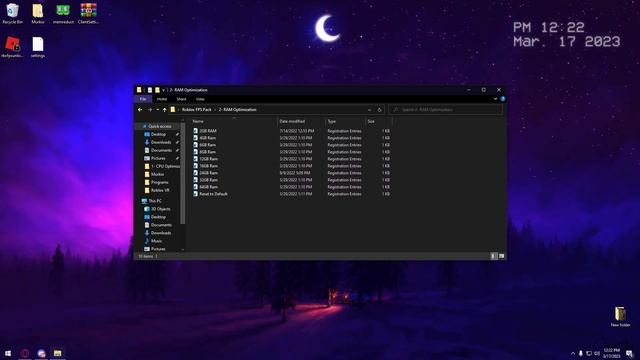
Task: Select the Reset to Default file icon
Action: (196, 194)
